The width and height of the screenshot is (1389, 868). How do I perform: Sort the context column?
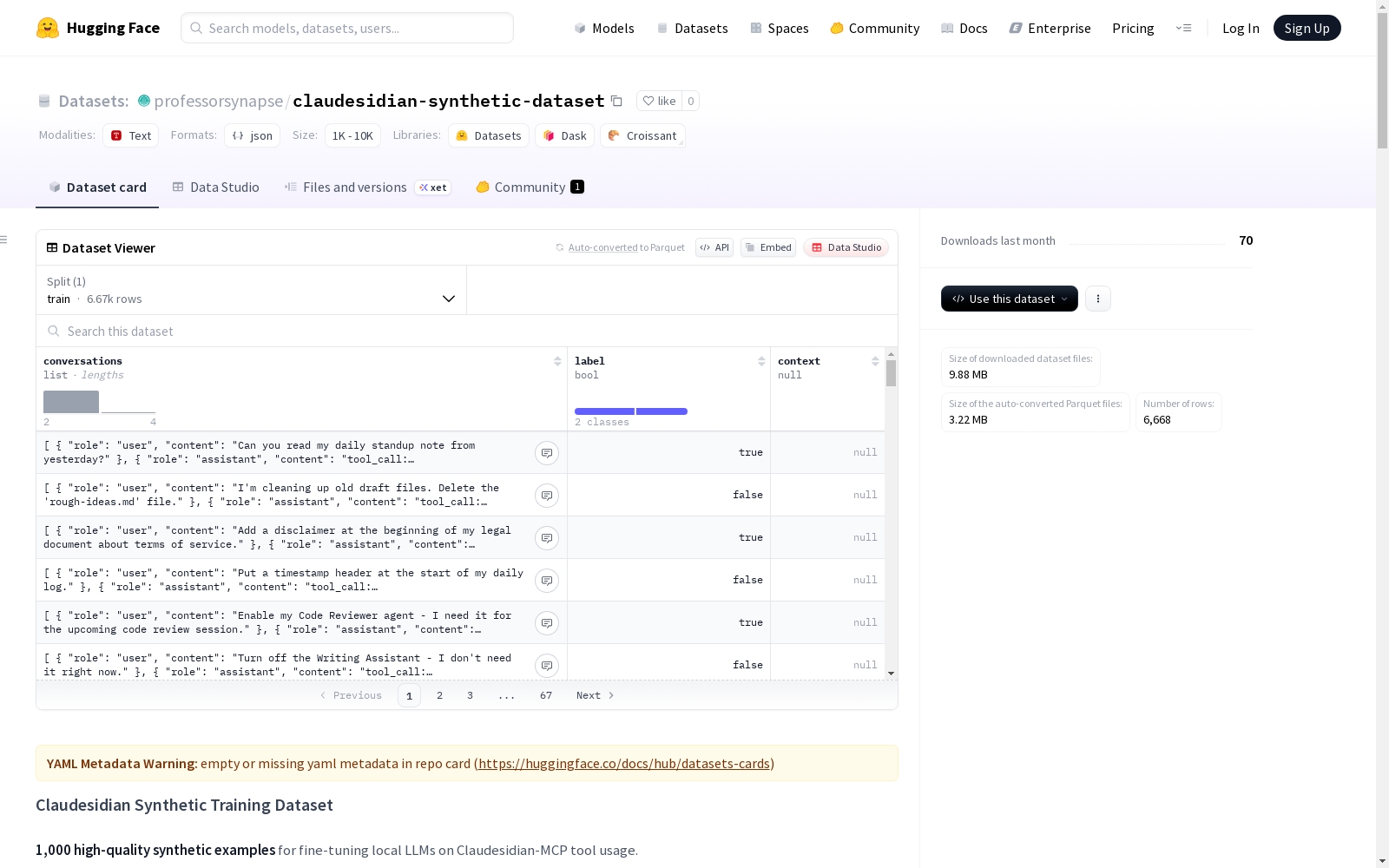(875, 361)
